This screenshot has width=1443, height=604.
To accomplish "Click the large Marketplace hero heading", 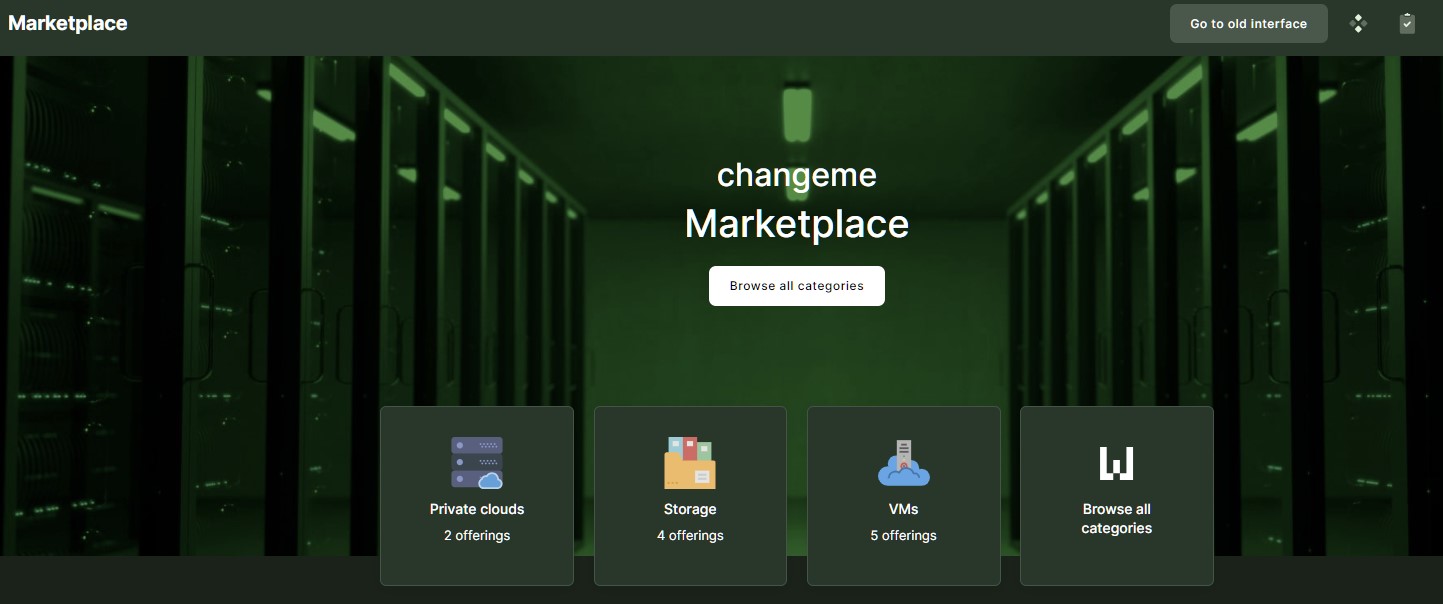I will pyautogui.click(x=796, y=224).
